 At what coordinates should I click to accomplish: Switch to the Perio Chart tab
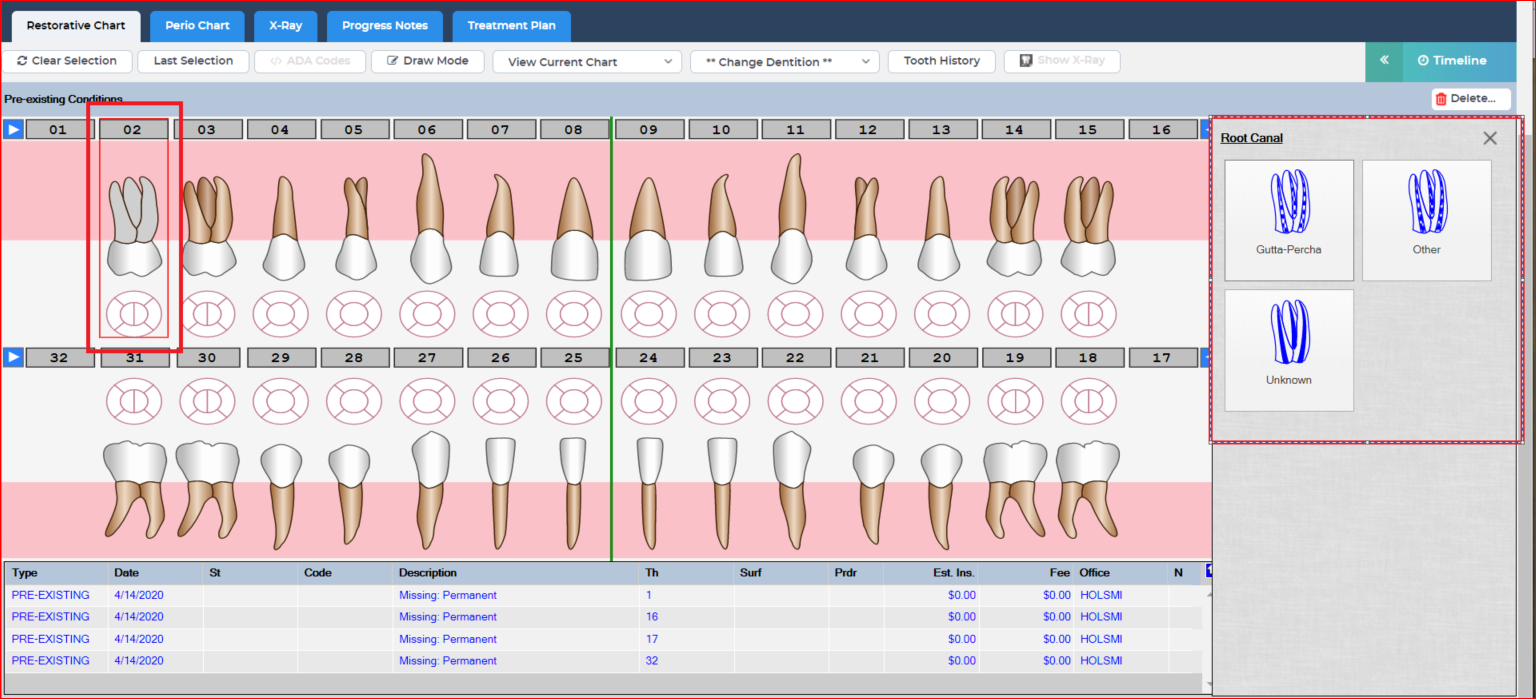tap(197, 26)
